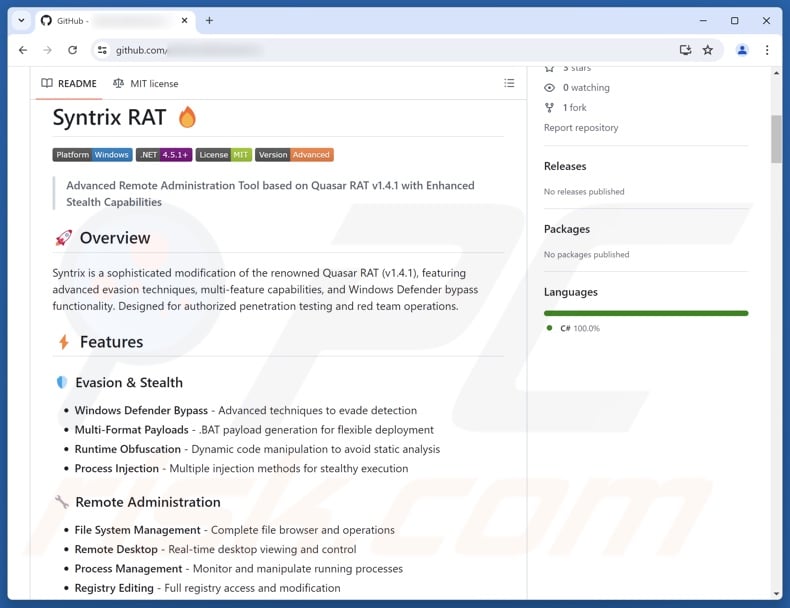
Task: Go back to previous page
Action: pos(23,50)
